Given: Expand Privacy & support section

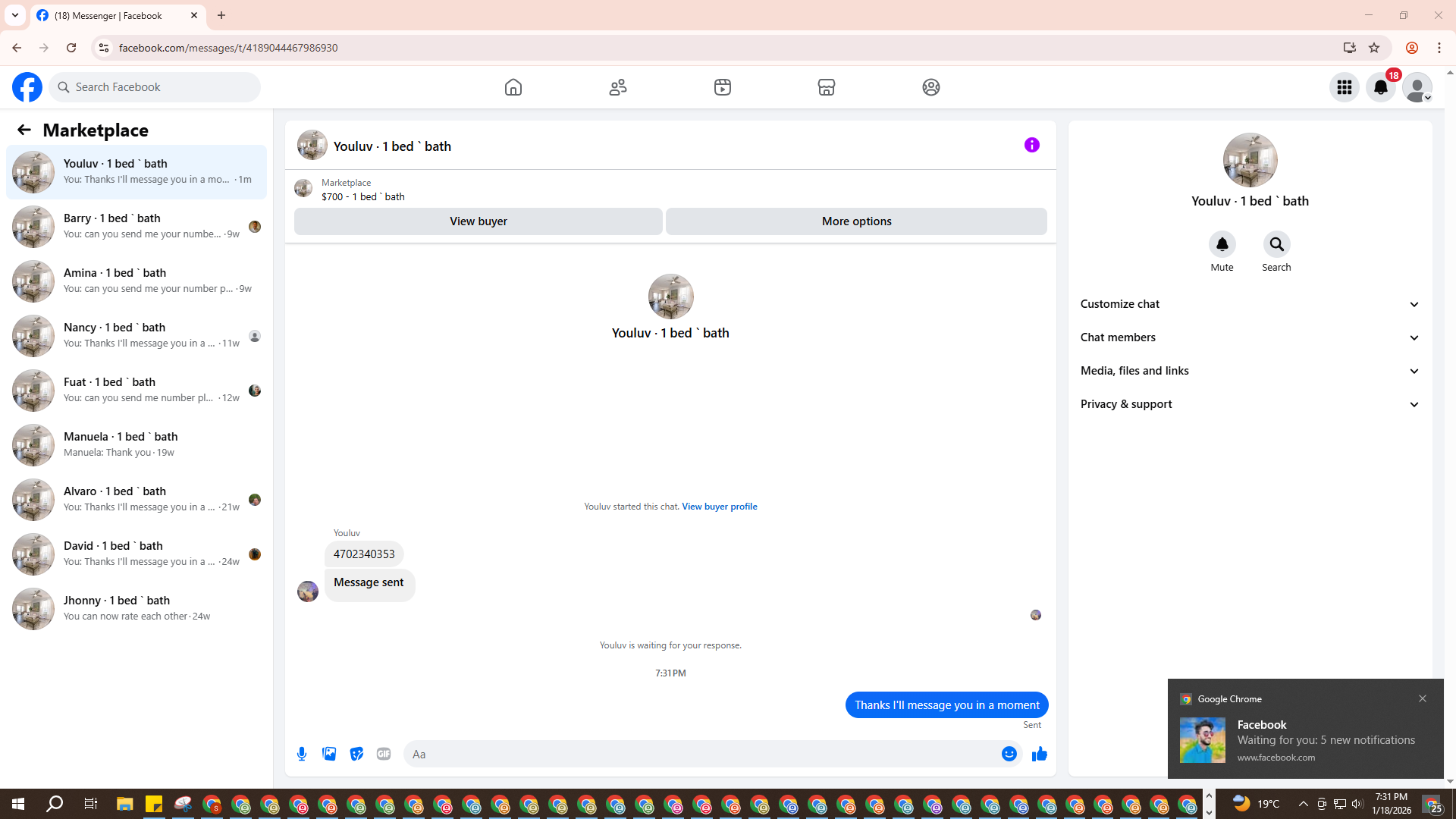Looking at the screenshot, I should [x=1249, y=404].
